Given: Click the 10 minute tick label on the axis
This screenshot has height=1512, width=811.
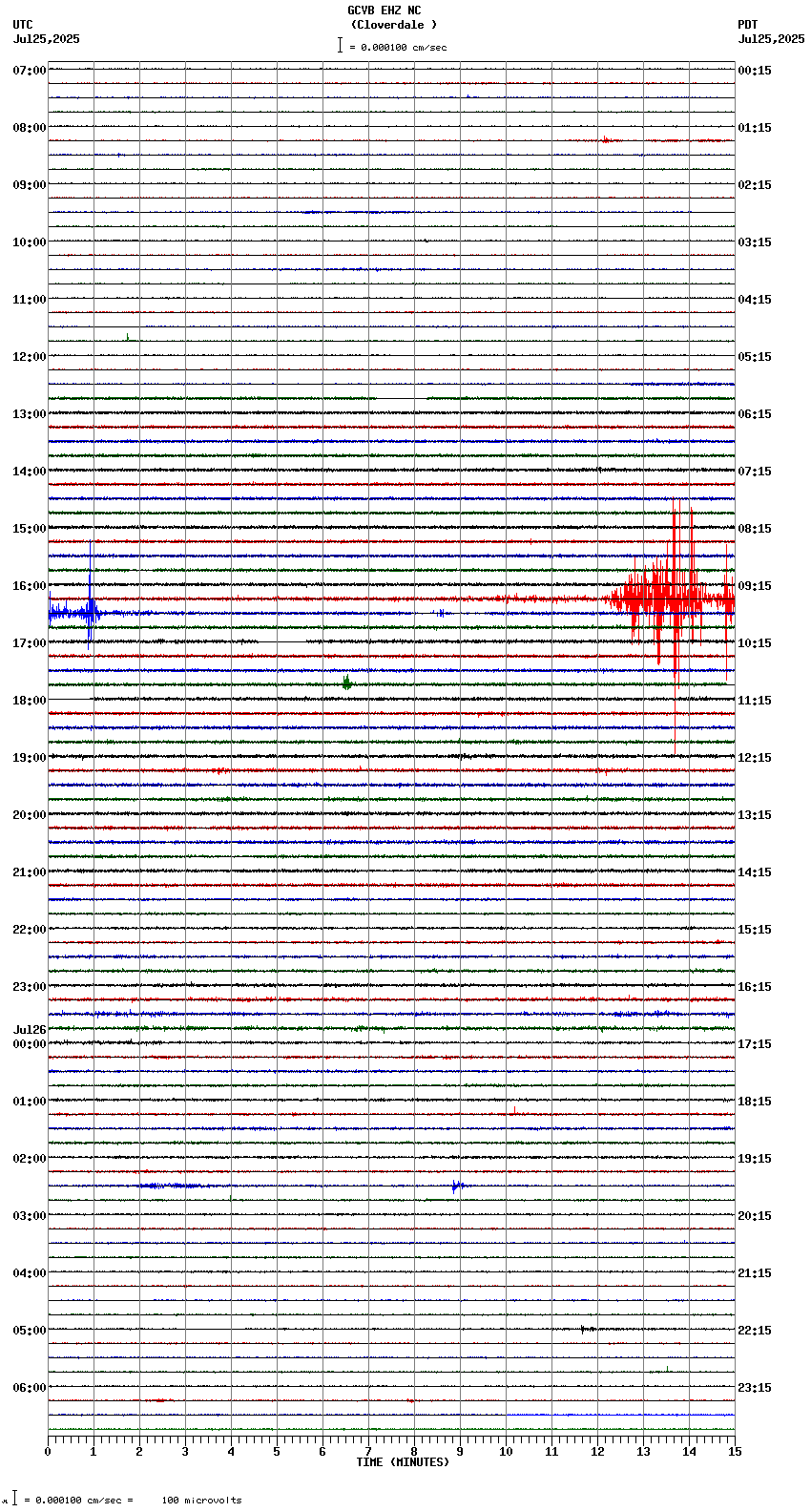Looking at the screenshot, I should 506,1452.
